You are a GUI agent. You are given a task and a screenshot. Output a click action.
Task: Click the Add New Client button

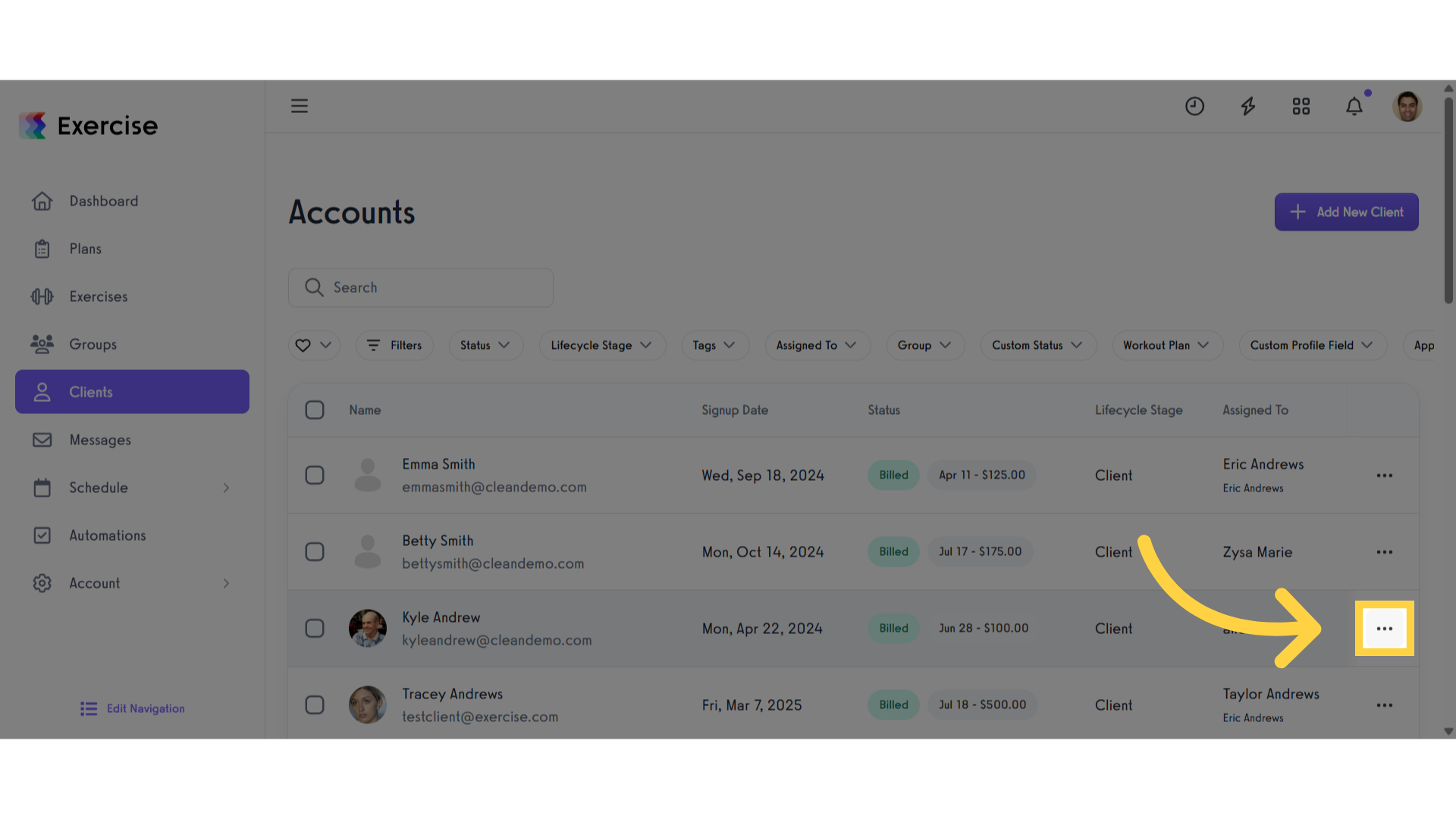pyautogui.click(x=1346, y=212)
